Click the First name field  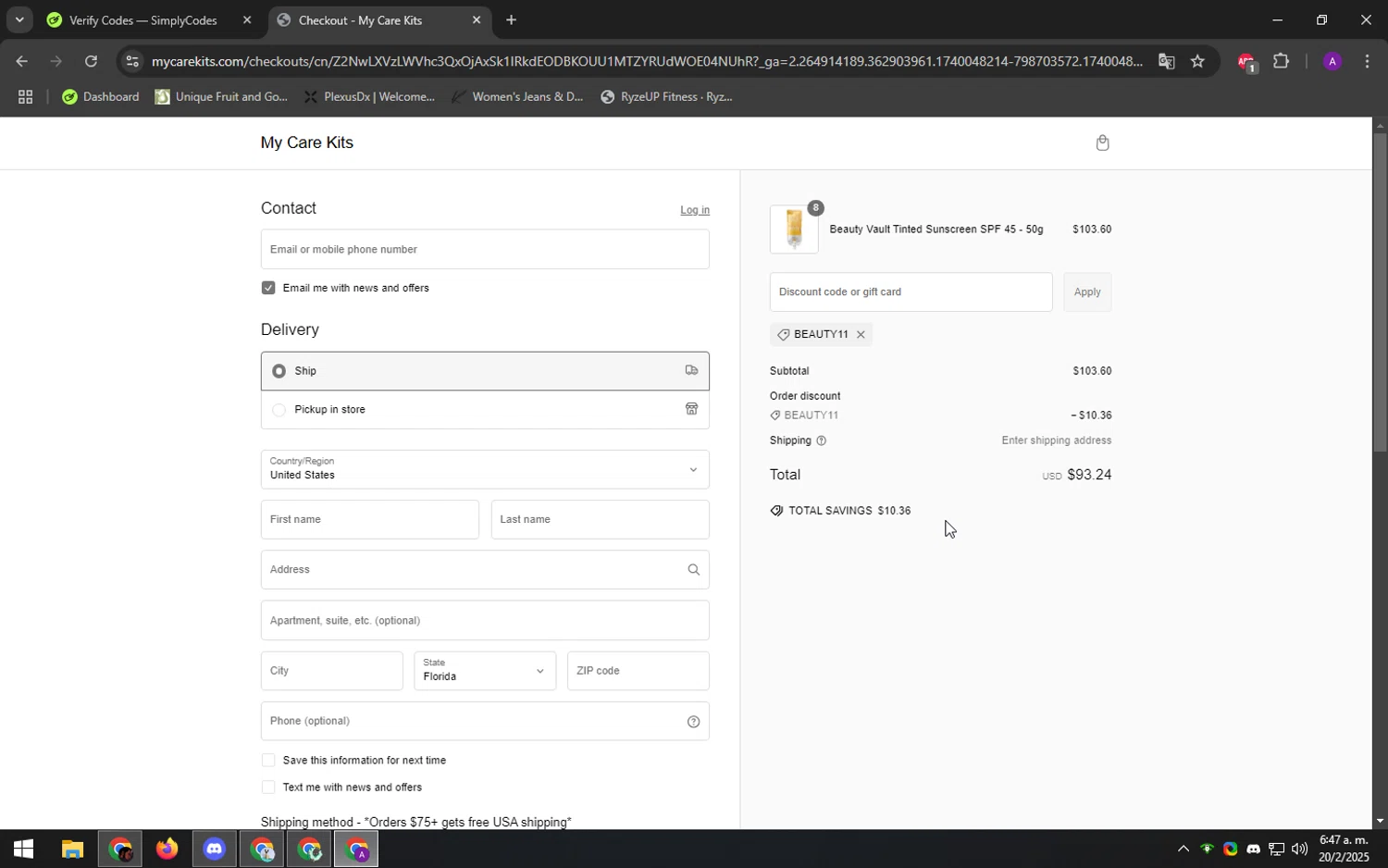[370, 520]
